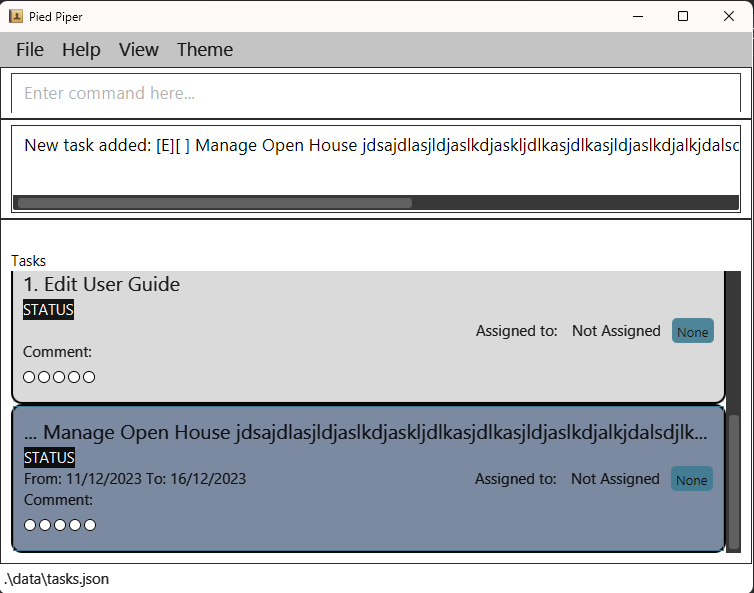Click fifth priority circle of Manage Open House
Image resolution: width=754 pixels, height=593 pixels.
[x=90, y=525]
